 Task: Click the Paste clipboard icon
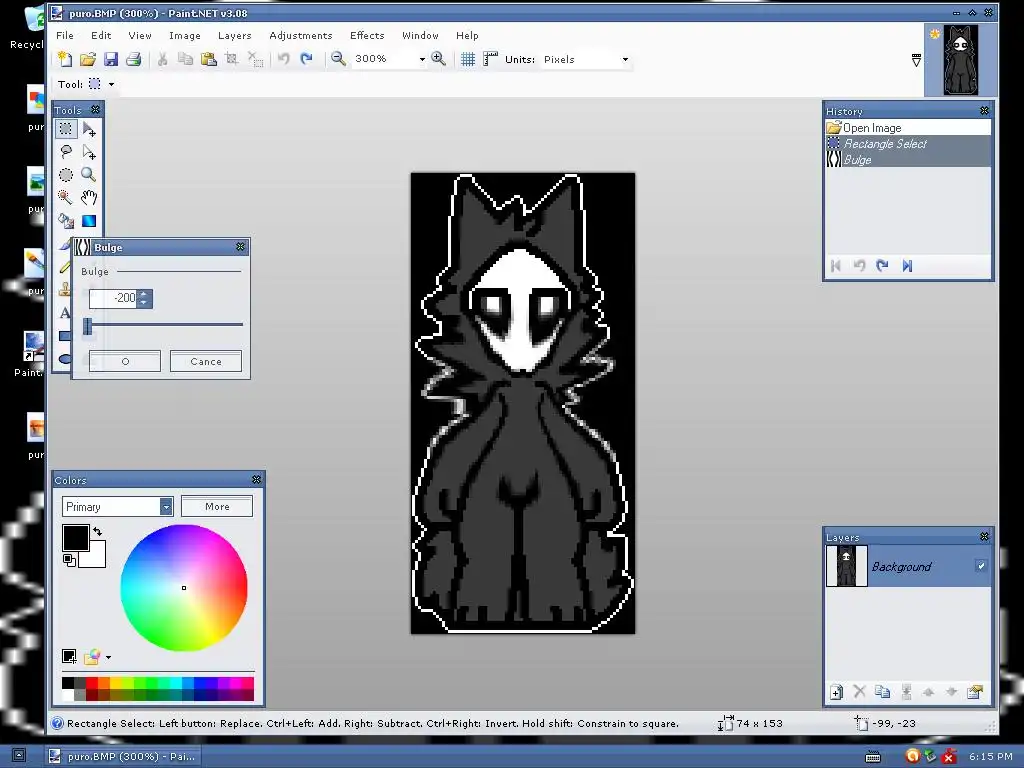(x=208, y=59)
